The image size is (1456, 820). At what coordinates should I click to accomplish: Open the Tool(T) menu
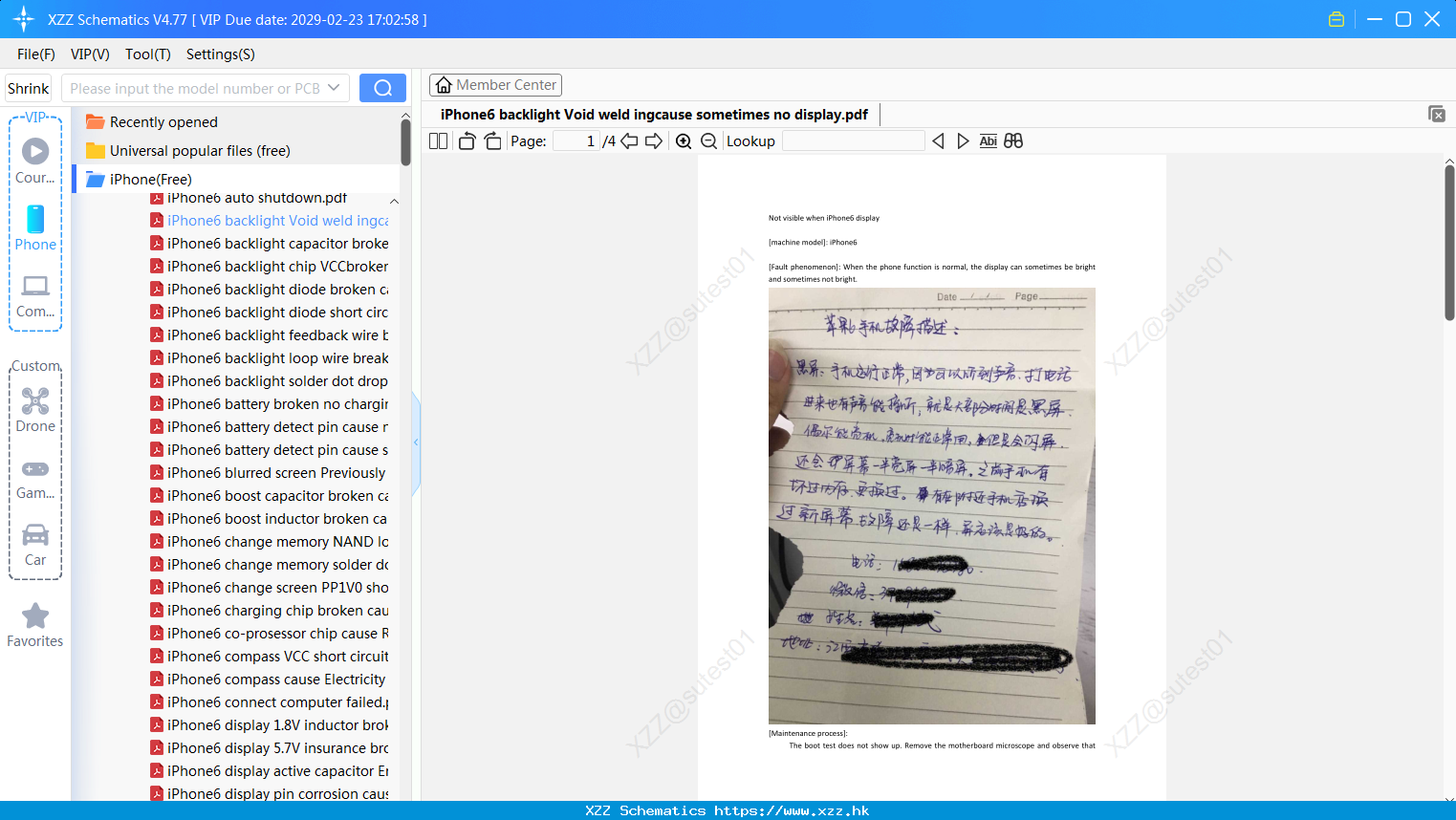[148, 54]
